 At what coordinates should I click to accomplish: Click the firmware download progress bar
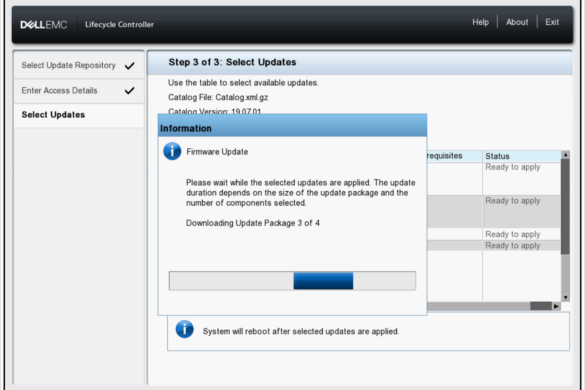(292, 281)
